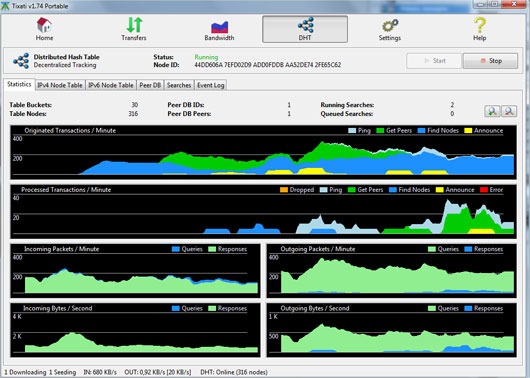The height and width of the screenshot is (378, 530).
Task: Click 'DHT: Online (316 nodes)' status entry
Action: (x=234, y=372)
